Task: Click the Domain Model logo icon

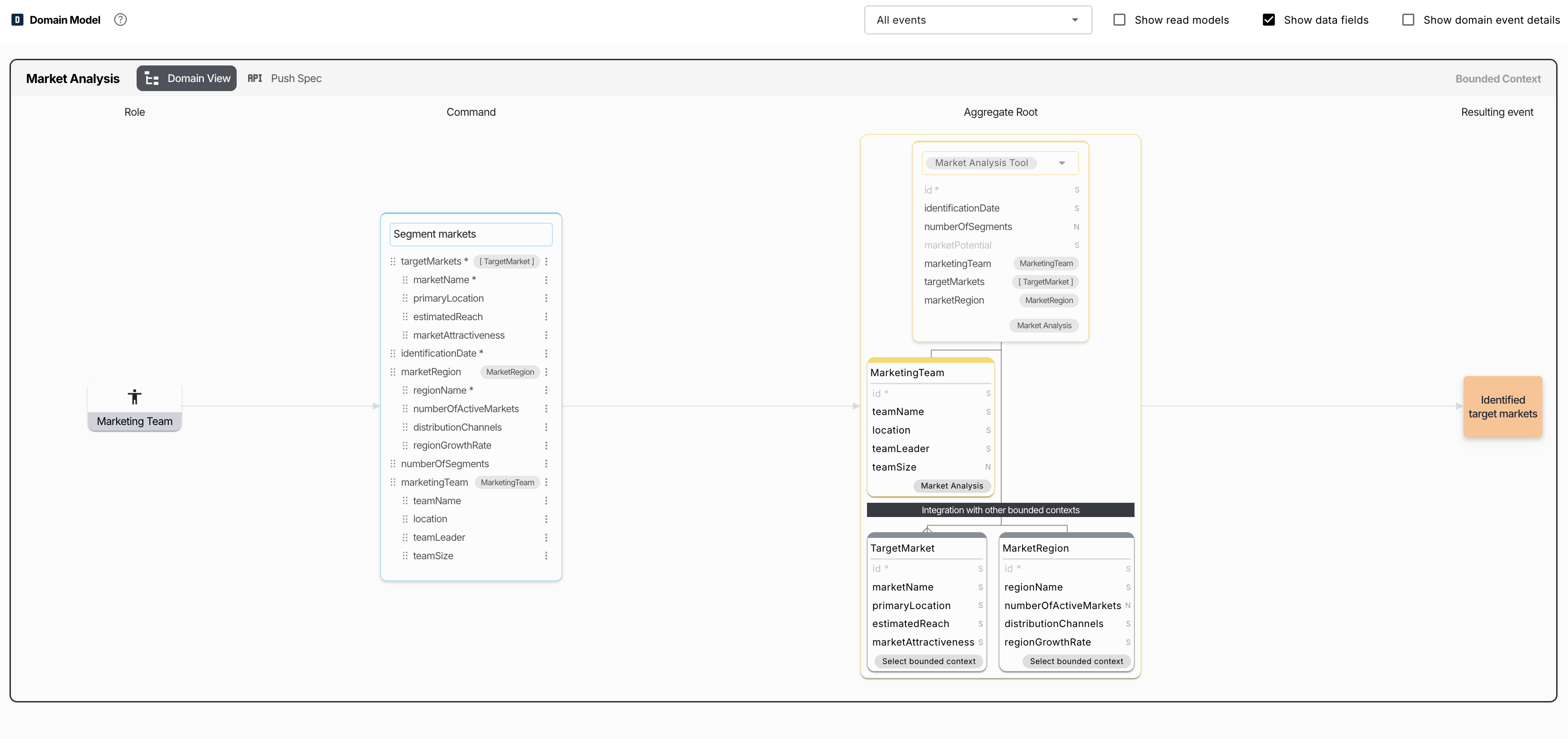Action: pos(18,19)
